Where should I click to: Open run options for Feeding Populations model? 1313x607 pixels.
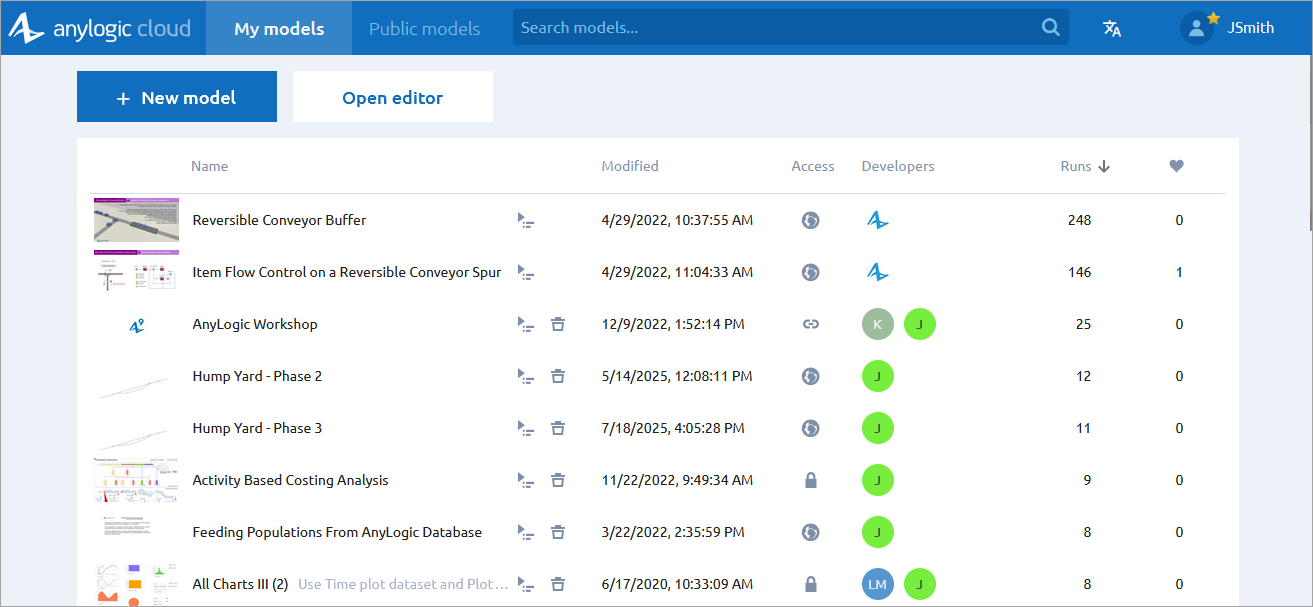coord(525,532)
